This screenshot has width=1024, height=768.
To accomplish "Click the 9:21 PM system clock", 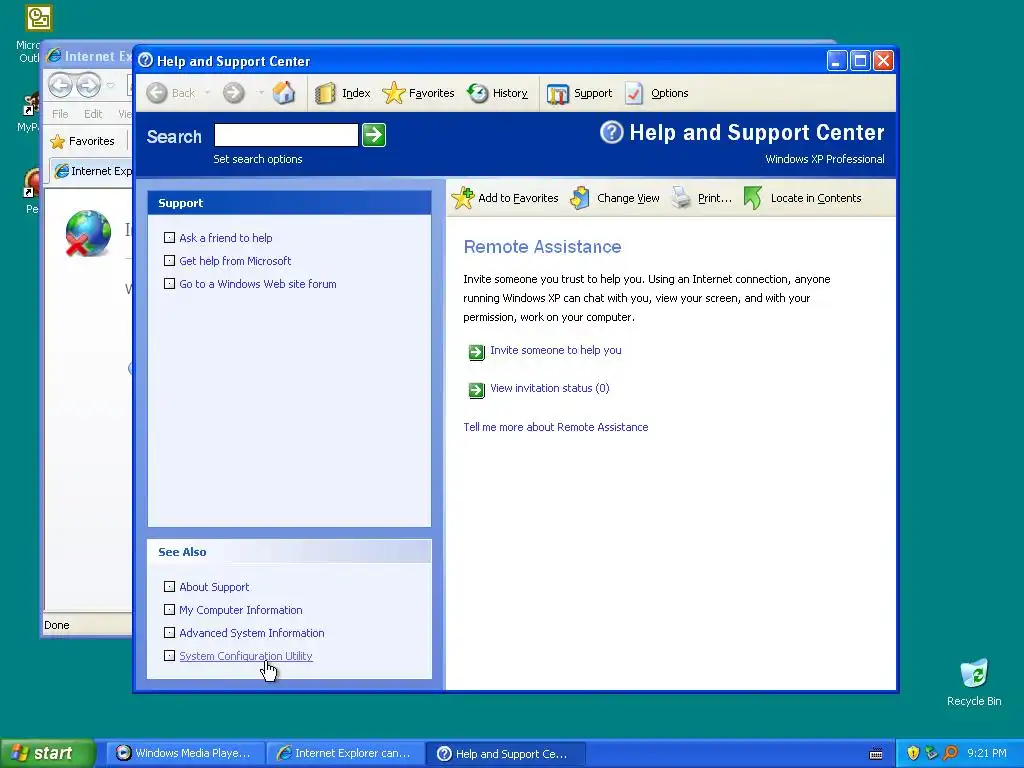I will click(987, 753).
